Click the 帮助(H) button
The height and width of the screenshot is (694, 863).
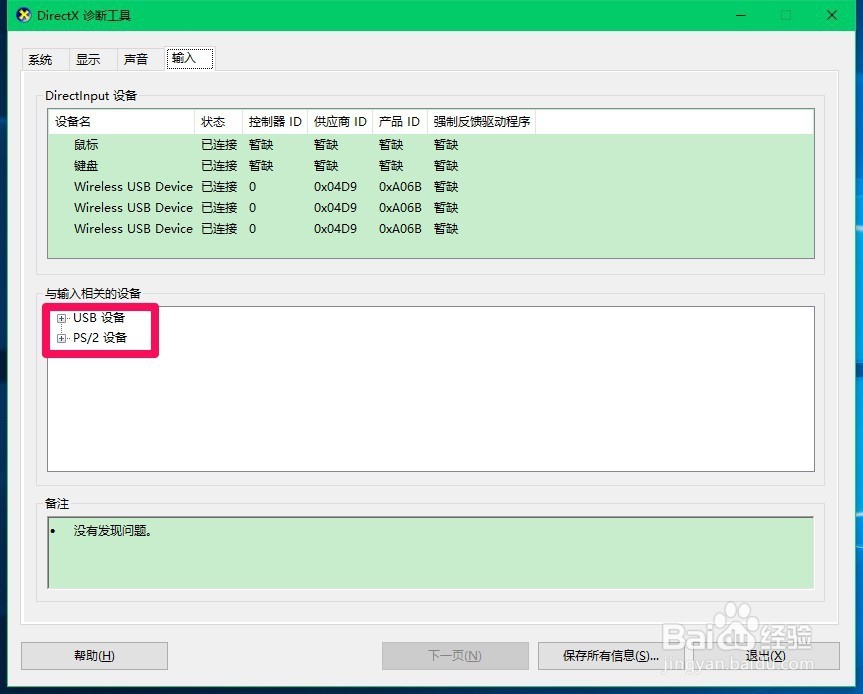(94, 655)
